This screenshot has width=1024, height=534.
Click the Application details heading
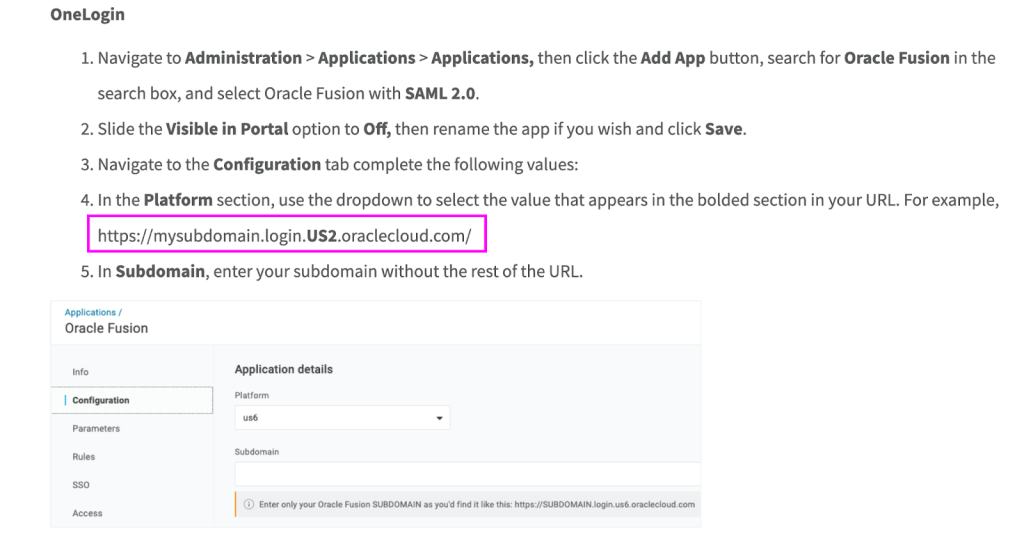[283, 369]
